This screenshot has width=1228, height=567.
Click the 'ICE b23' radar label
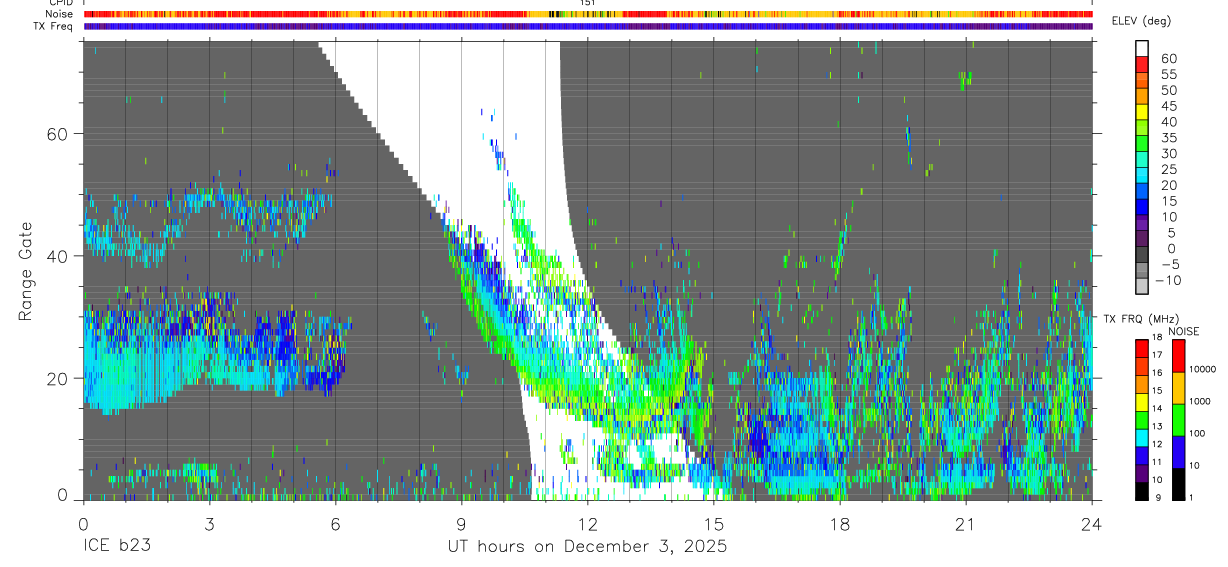pos(118,547)
